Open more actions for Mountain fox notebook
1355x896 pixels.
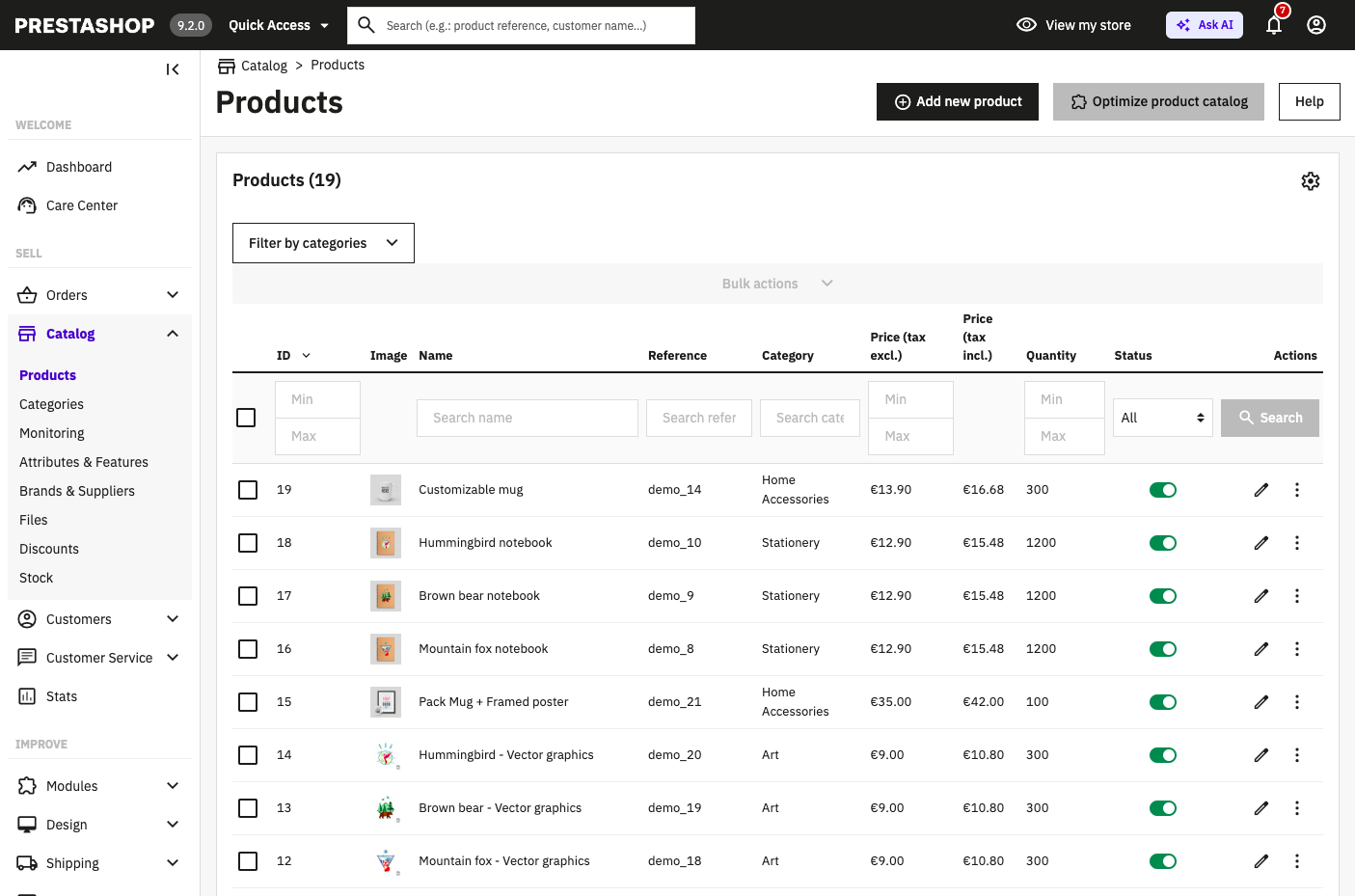[x=1297, y=649]
